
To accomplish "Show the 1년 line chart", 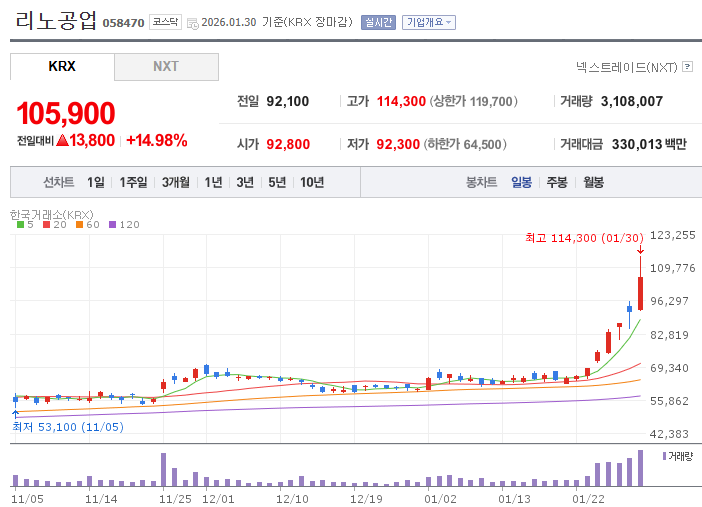I will click(214, 182).
